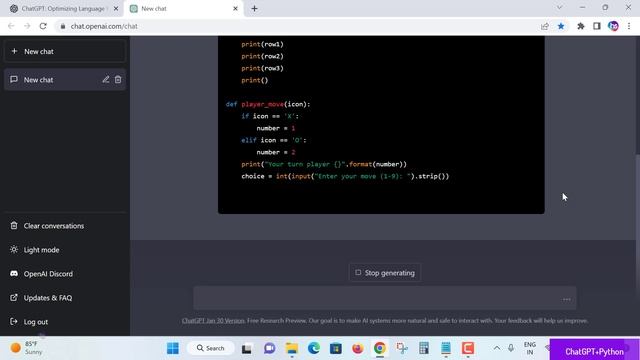
Task: Open the ChatGPT Jan 30 Version link
Action: (213, 321)
